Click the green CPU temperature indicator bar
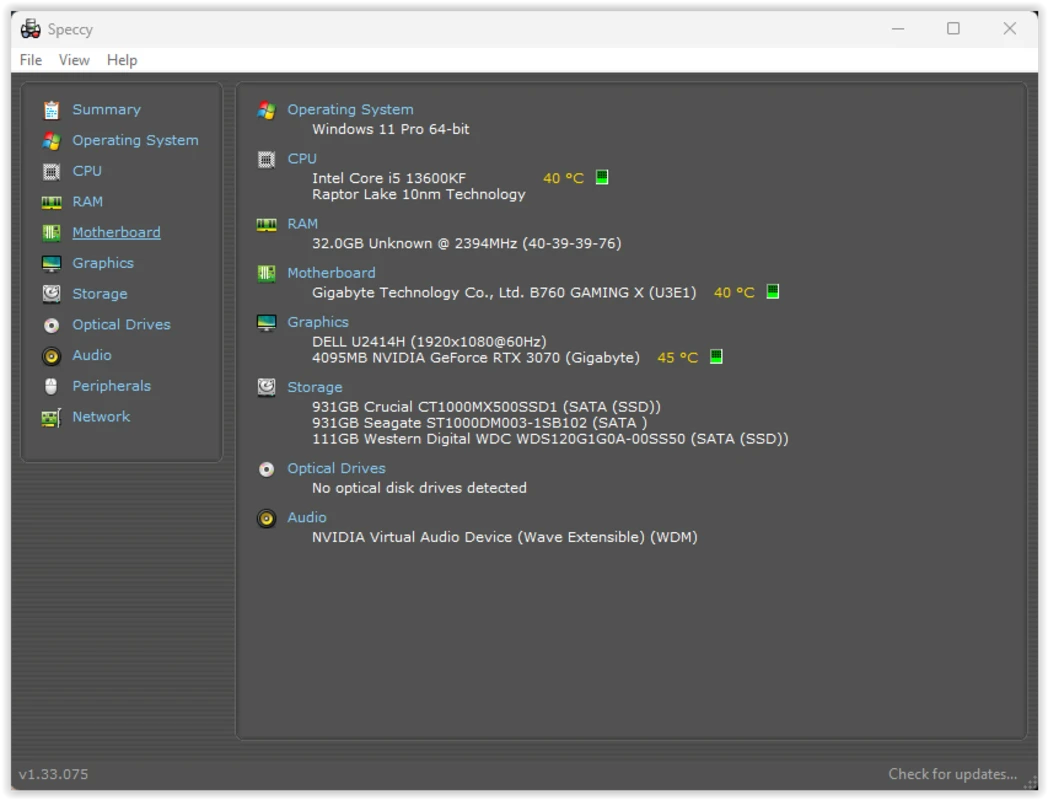This screenshot has width=1048, height=800. point(601,176)
